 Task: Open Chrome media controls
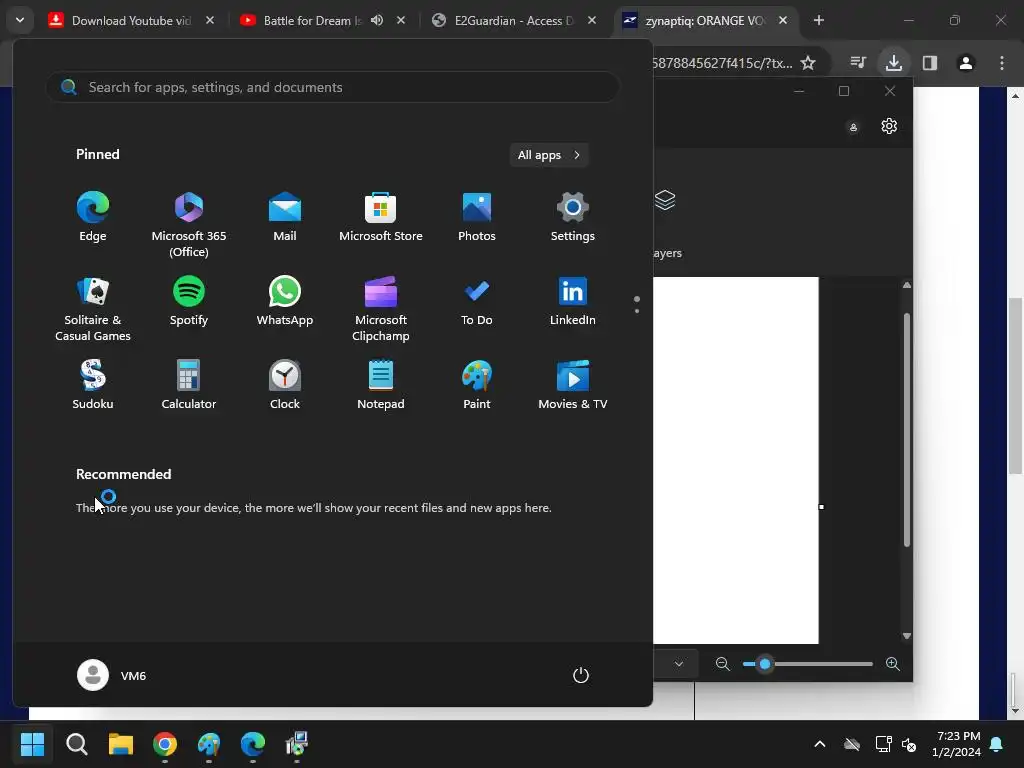[x=858, y=63]
